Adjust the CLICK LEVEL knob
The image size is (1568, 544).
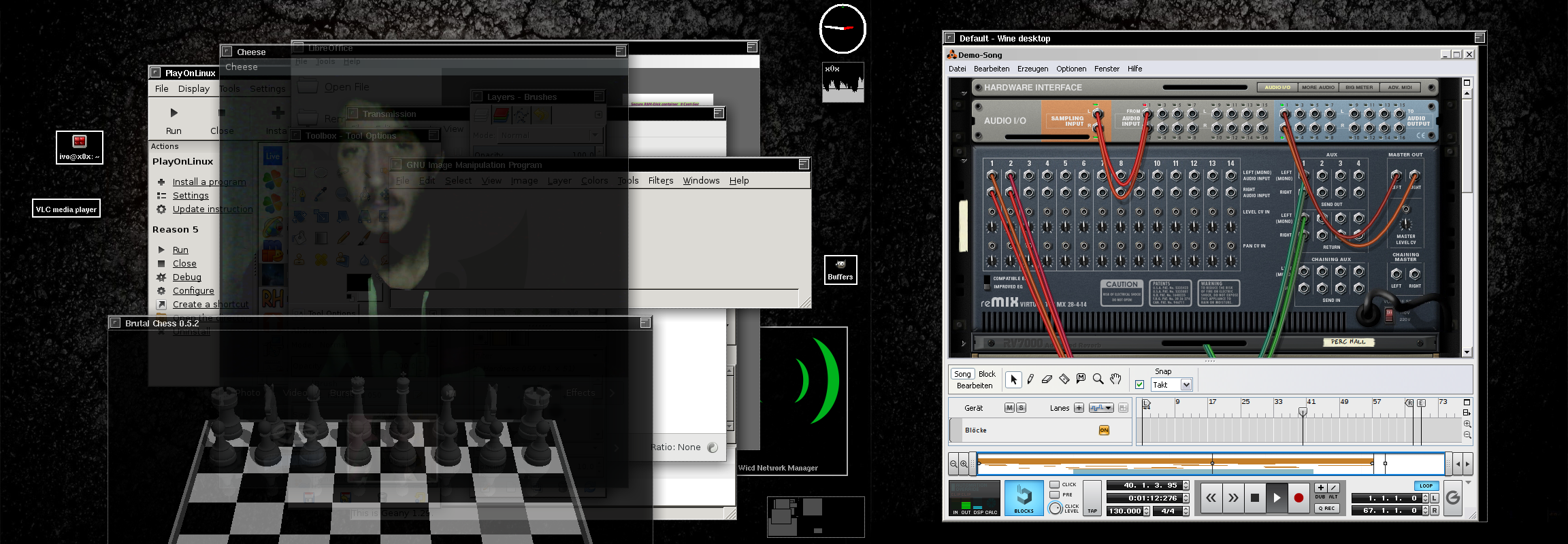[x=1056, y=508]
